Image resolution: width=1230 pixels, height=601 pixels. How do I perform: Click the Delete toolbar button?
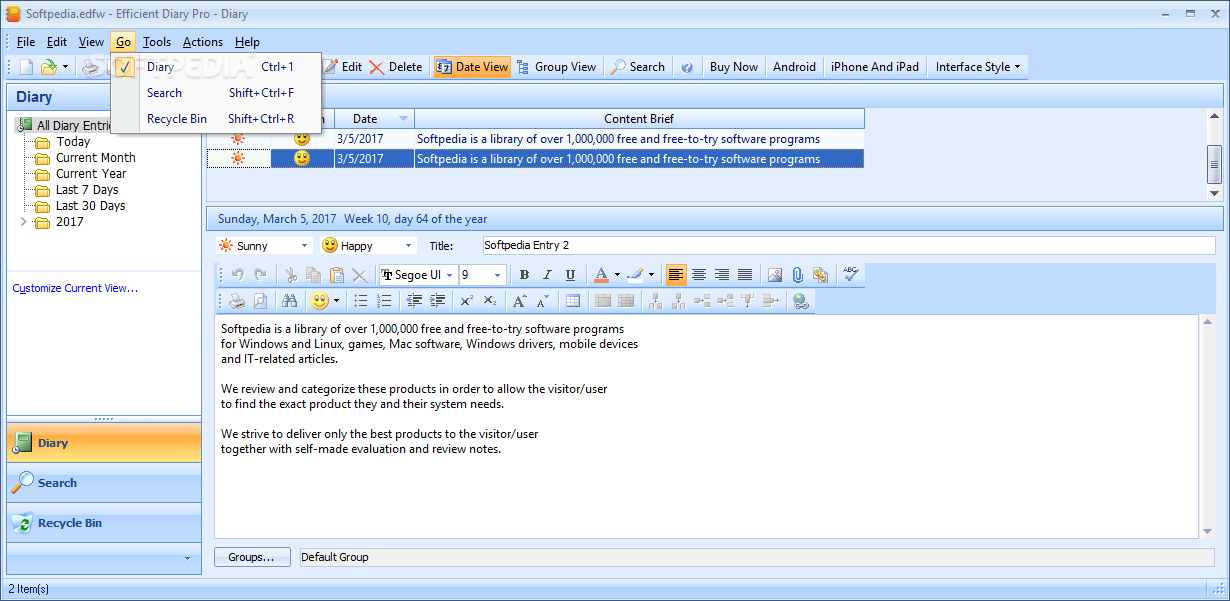395,67
